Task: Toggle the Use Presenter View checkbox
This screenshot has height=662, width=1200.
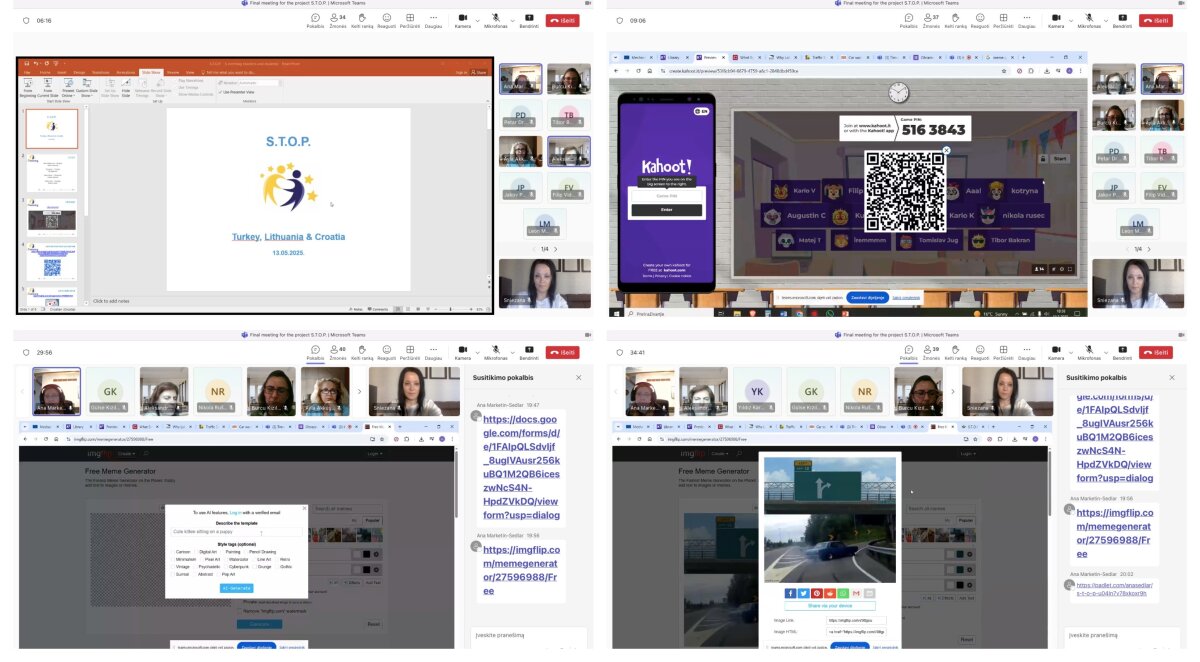Action: [x=221, y=92]
